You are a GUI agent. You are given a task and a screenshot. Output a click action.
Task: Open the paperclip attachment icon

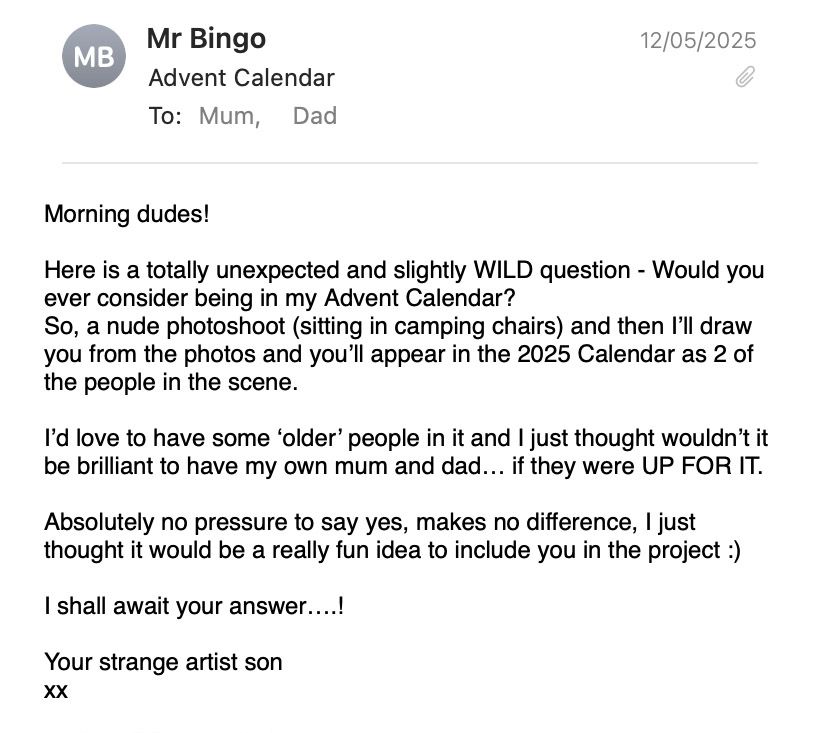tap(744, 77)
